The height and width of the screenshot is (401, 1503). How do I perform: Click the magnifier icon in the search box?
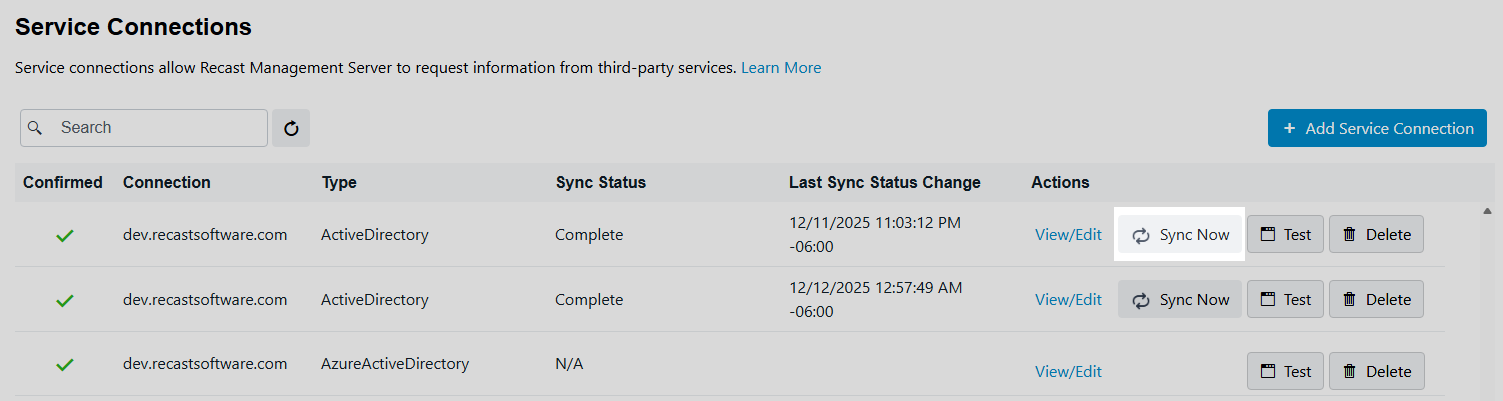35,128
